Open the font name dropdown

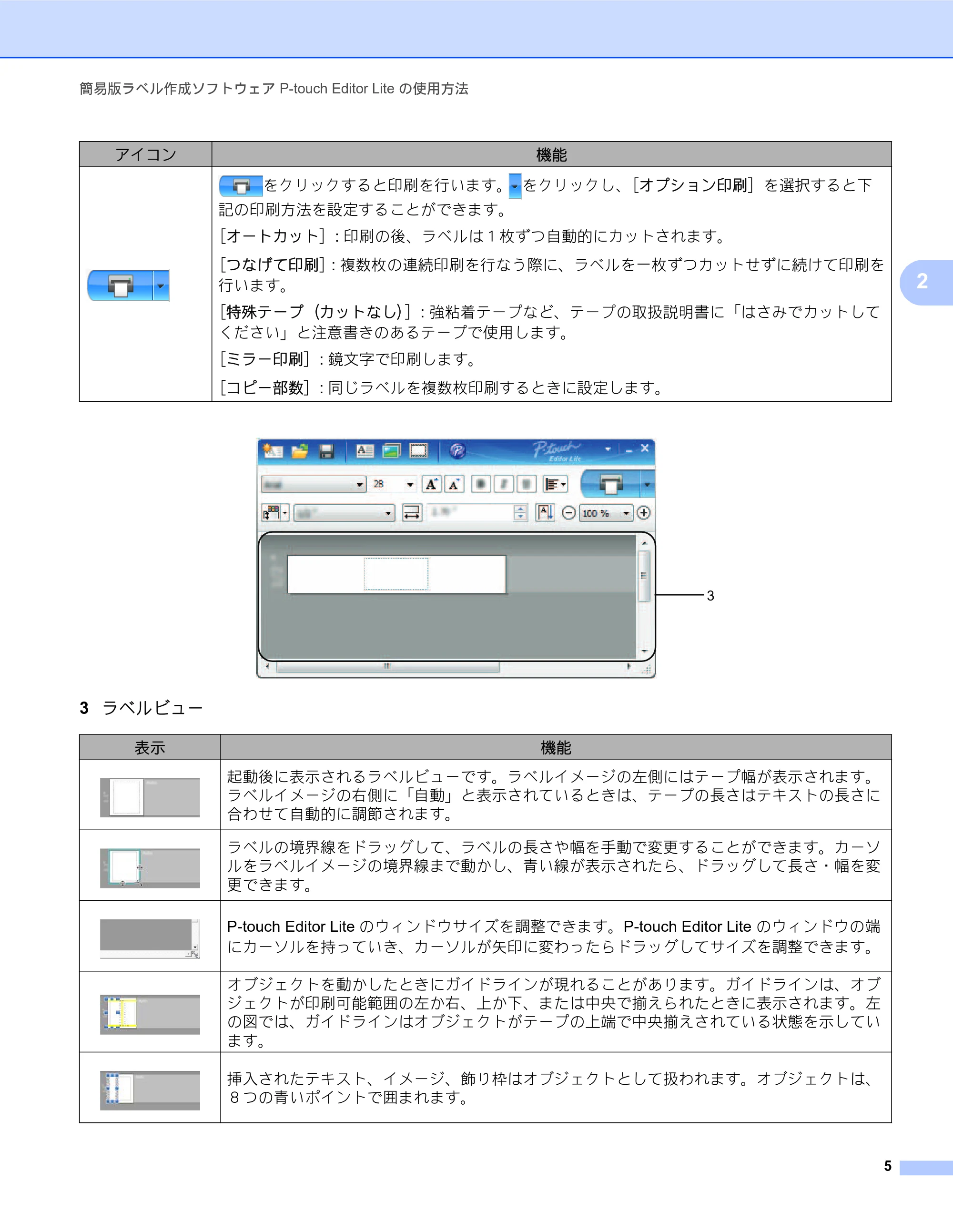(314, 485)
